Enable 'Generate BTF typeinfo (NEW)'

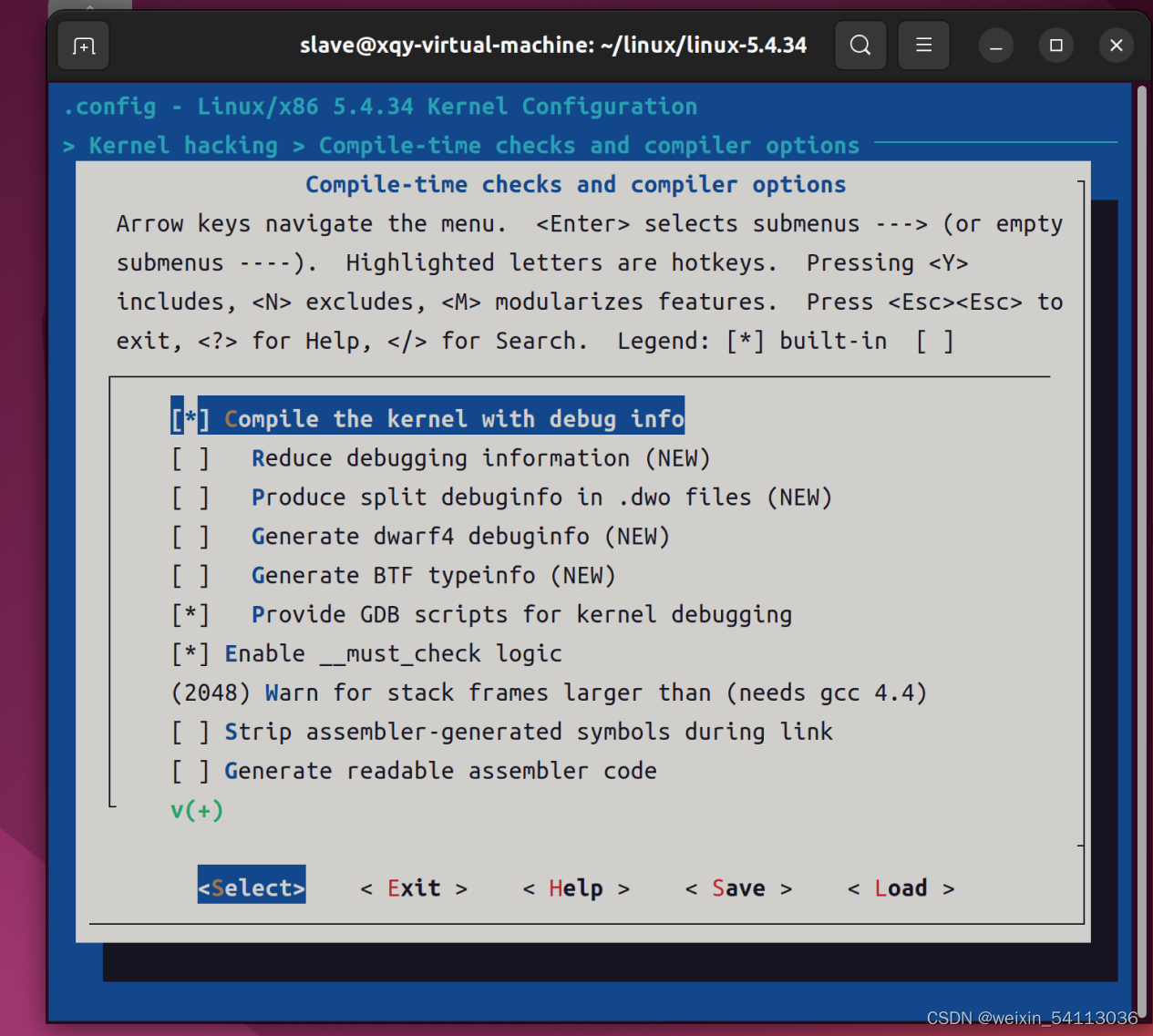coord(392,575)
